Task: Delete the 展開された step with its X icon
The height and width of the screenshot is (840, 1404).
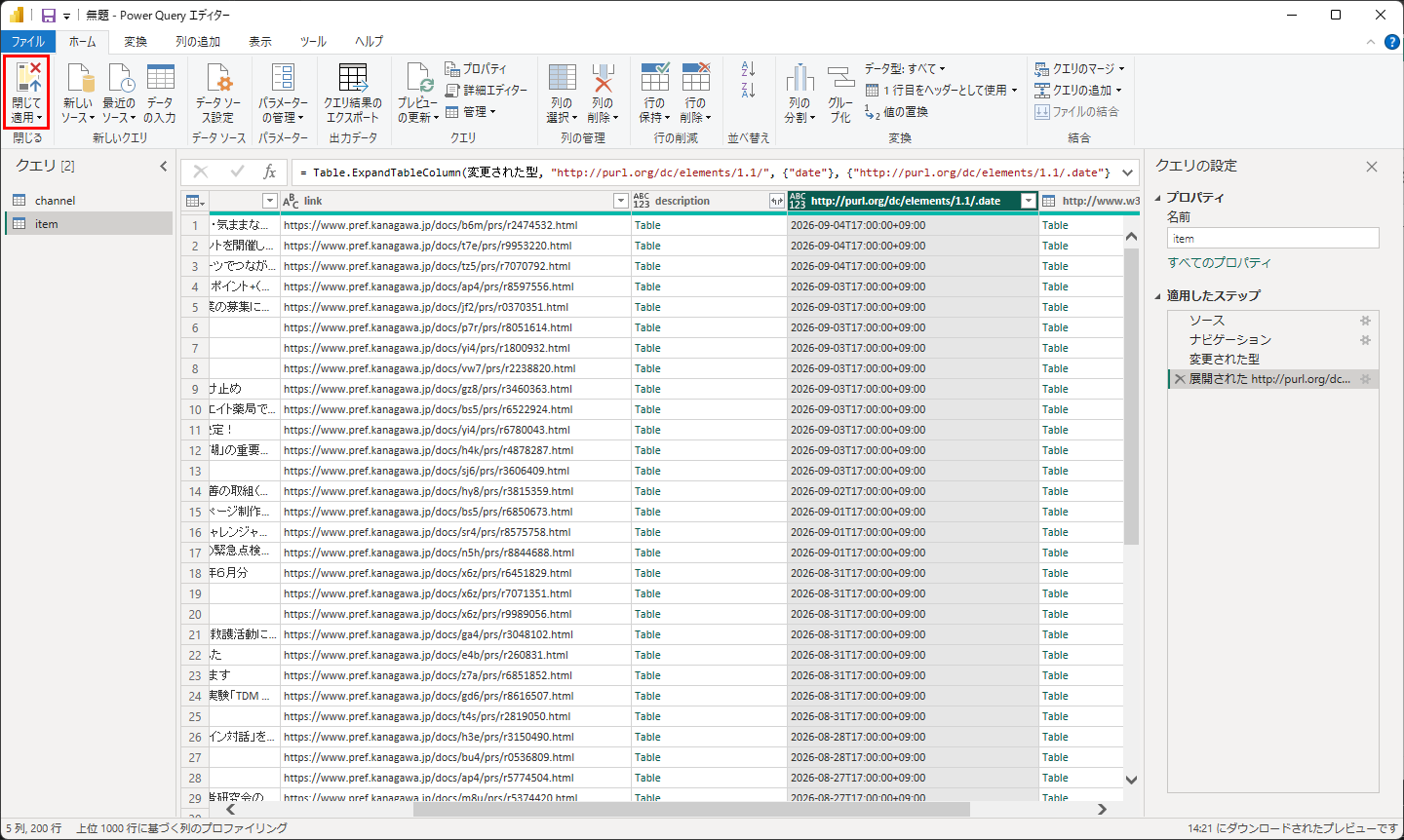Action: coord(1180,379)
